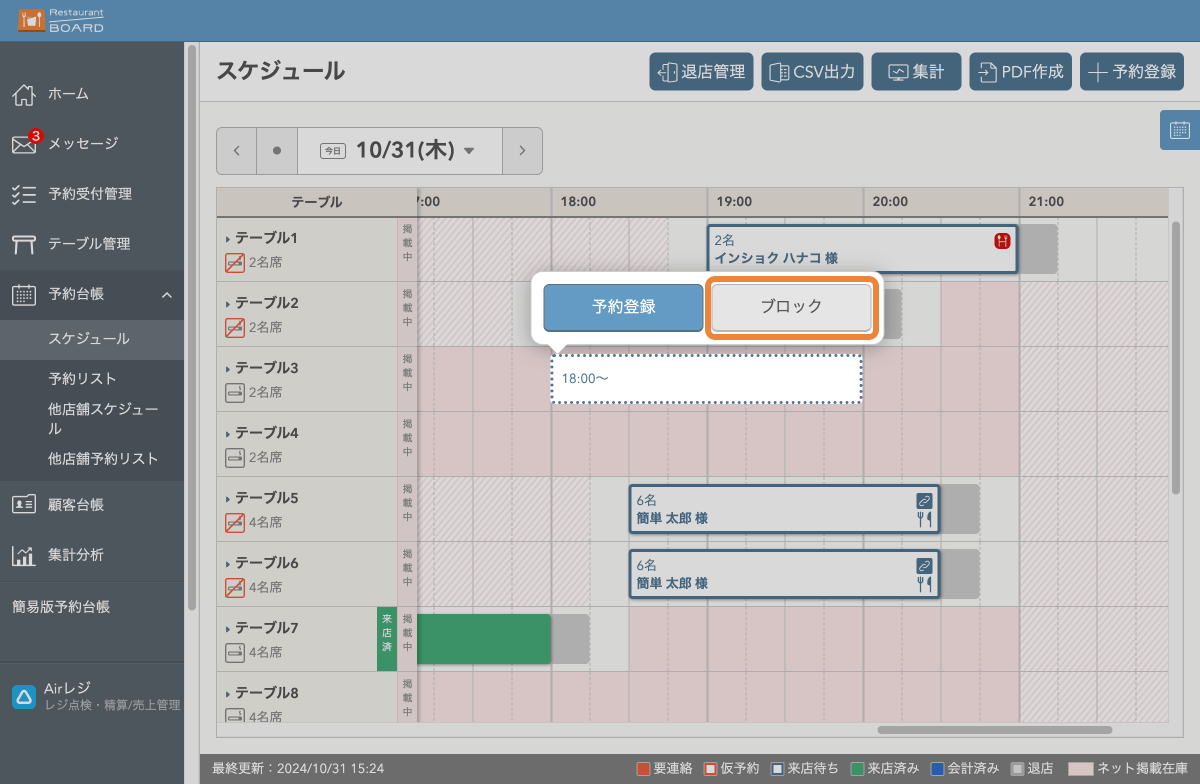Click link icon on テーブル5 reservation

pyautogui.click(x=924, y=500)
